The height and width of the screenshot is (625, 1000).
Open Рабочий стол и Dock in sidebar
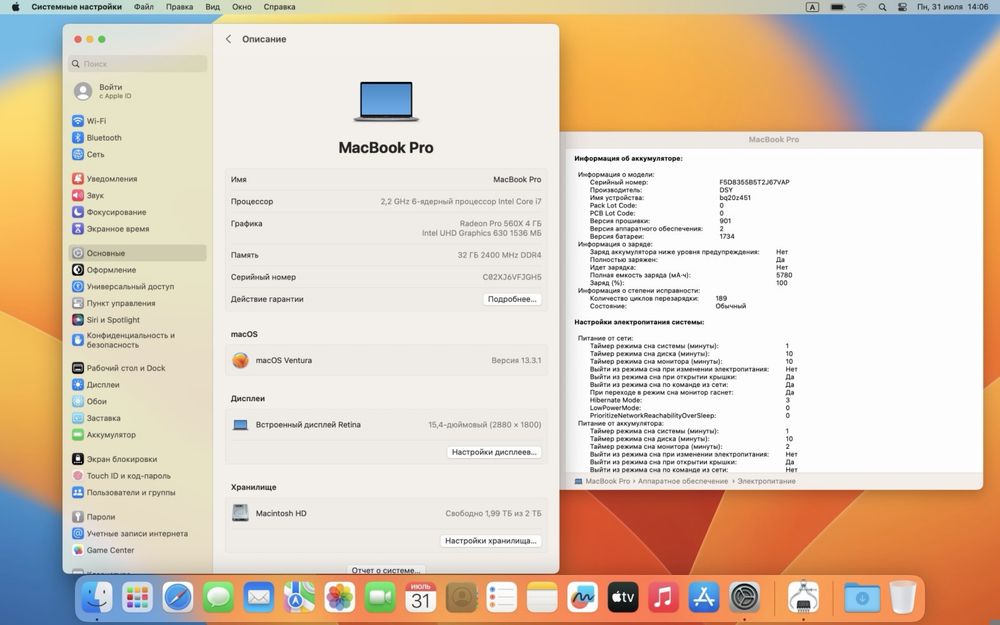click(x=137, y=368)
